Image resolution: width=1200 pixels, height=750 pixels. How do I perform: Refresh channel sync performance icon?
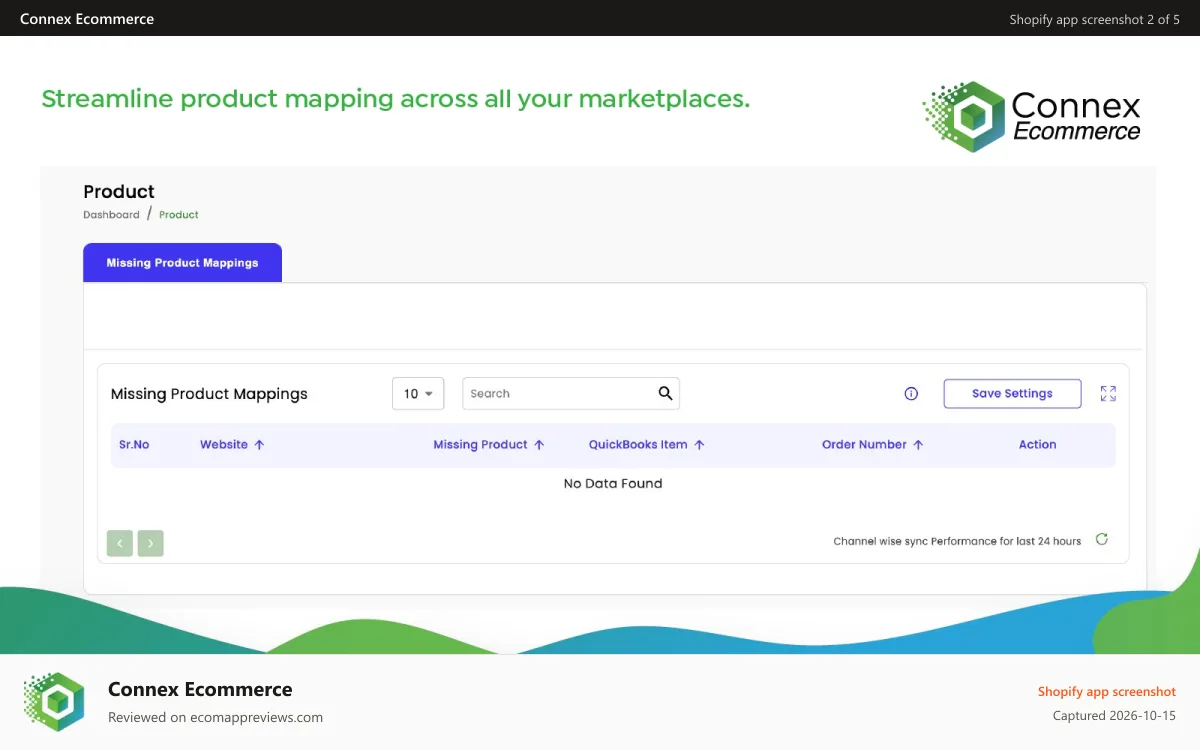pyautogui.click(x=1102, y=540)
